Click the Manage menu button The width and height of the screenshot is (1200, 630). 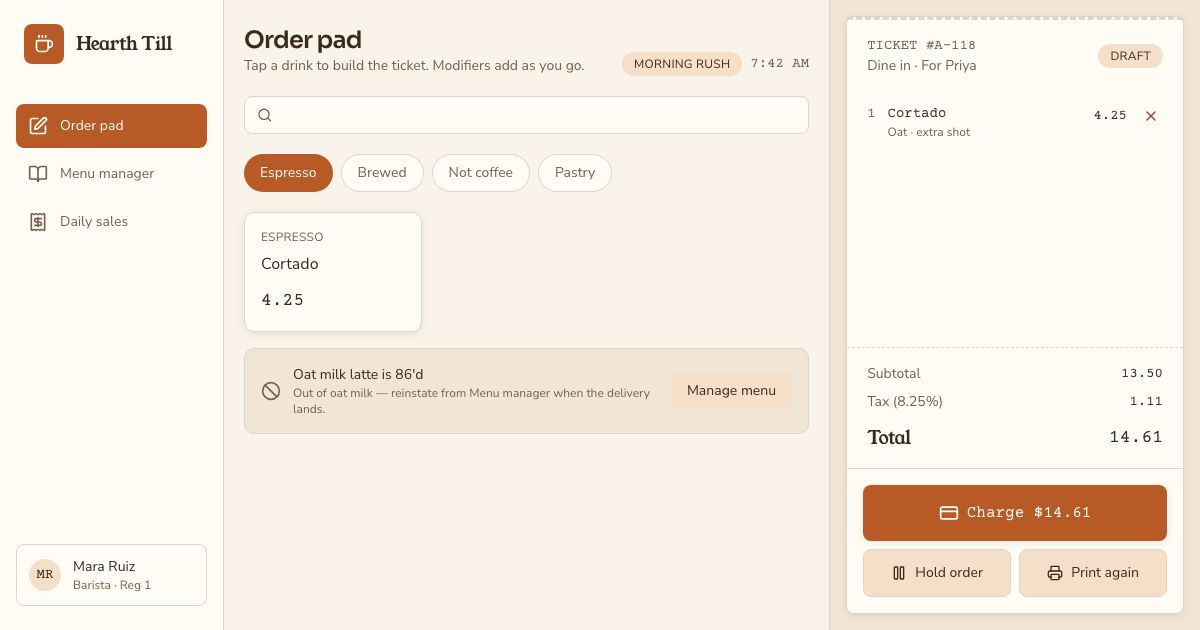(x=731, y=391)
